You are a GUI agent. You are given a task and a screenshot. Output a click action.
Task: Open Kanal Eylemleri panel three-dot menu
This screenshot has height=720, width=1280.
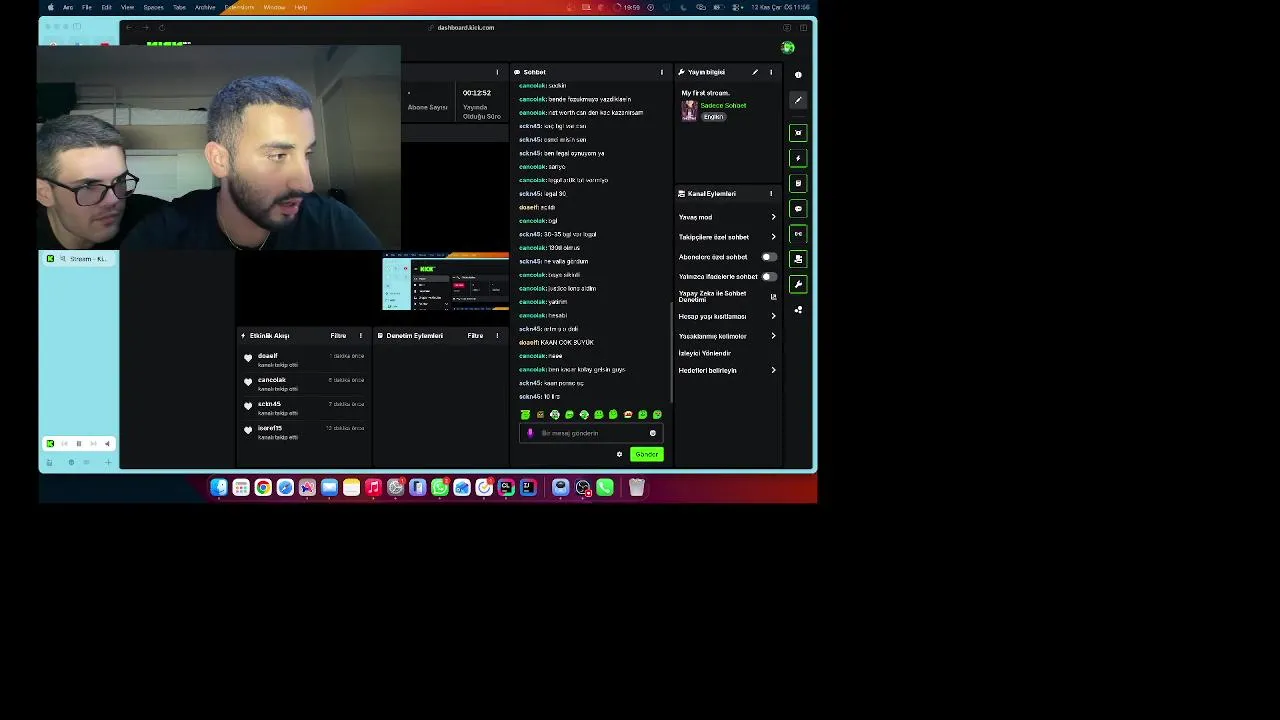(770, 194)
